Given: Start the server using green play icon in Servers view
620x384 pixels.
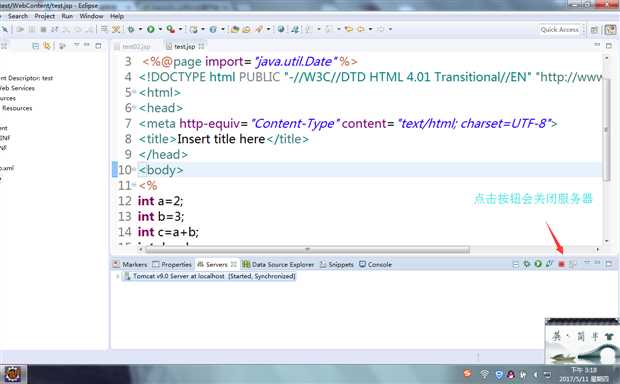Looking at the screenshot, I should pyautogui.click(x=538, y=264).
